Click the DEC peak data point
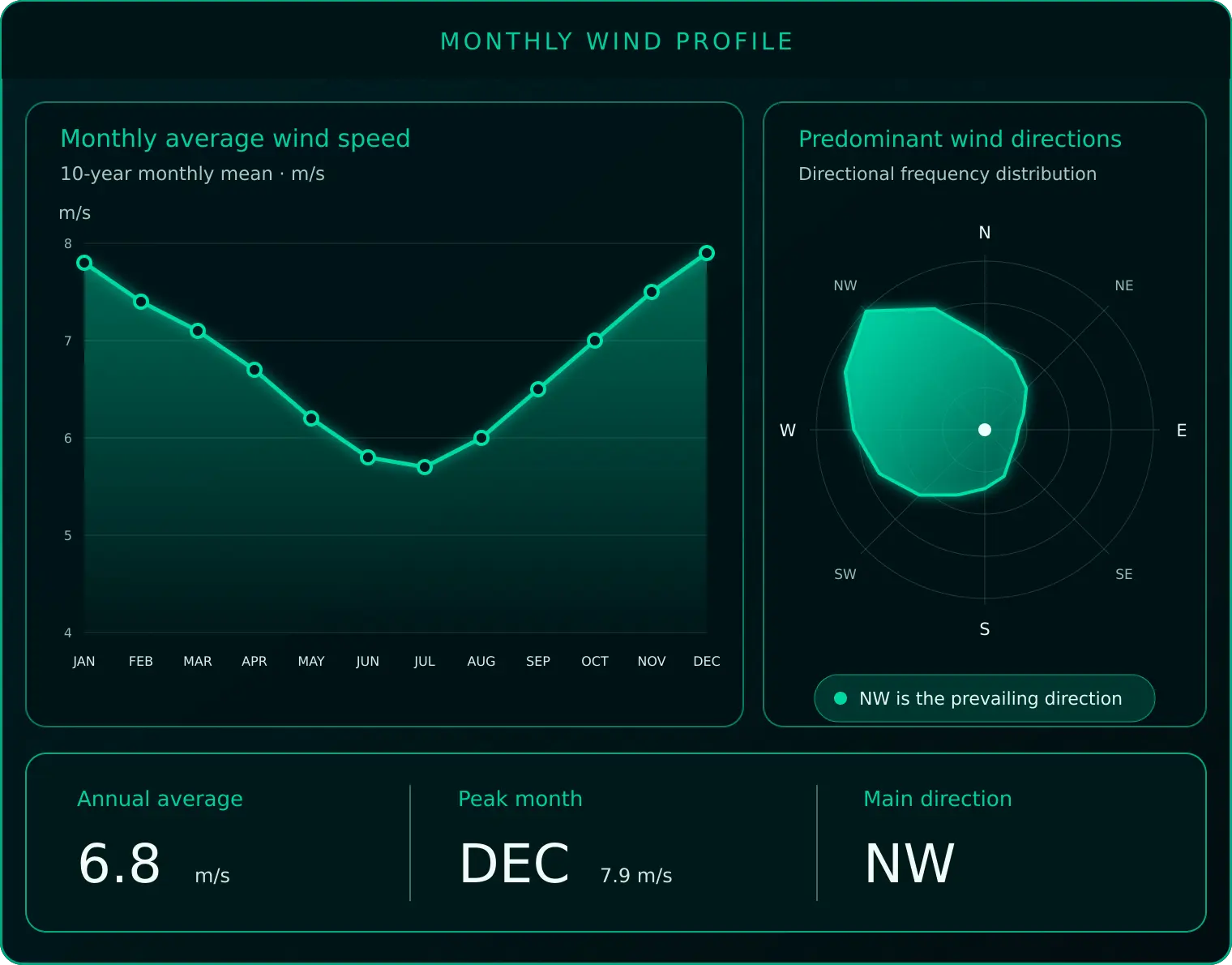This screenshot has width=1232, height=965. (x=707, y=253)
